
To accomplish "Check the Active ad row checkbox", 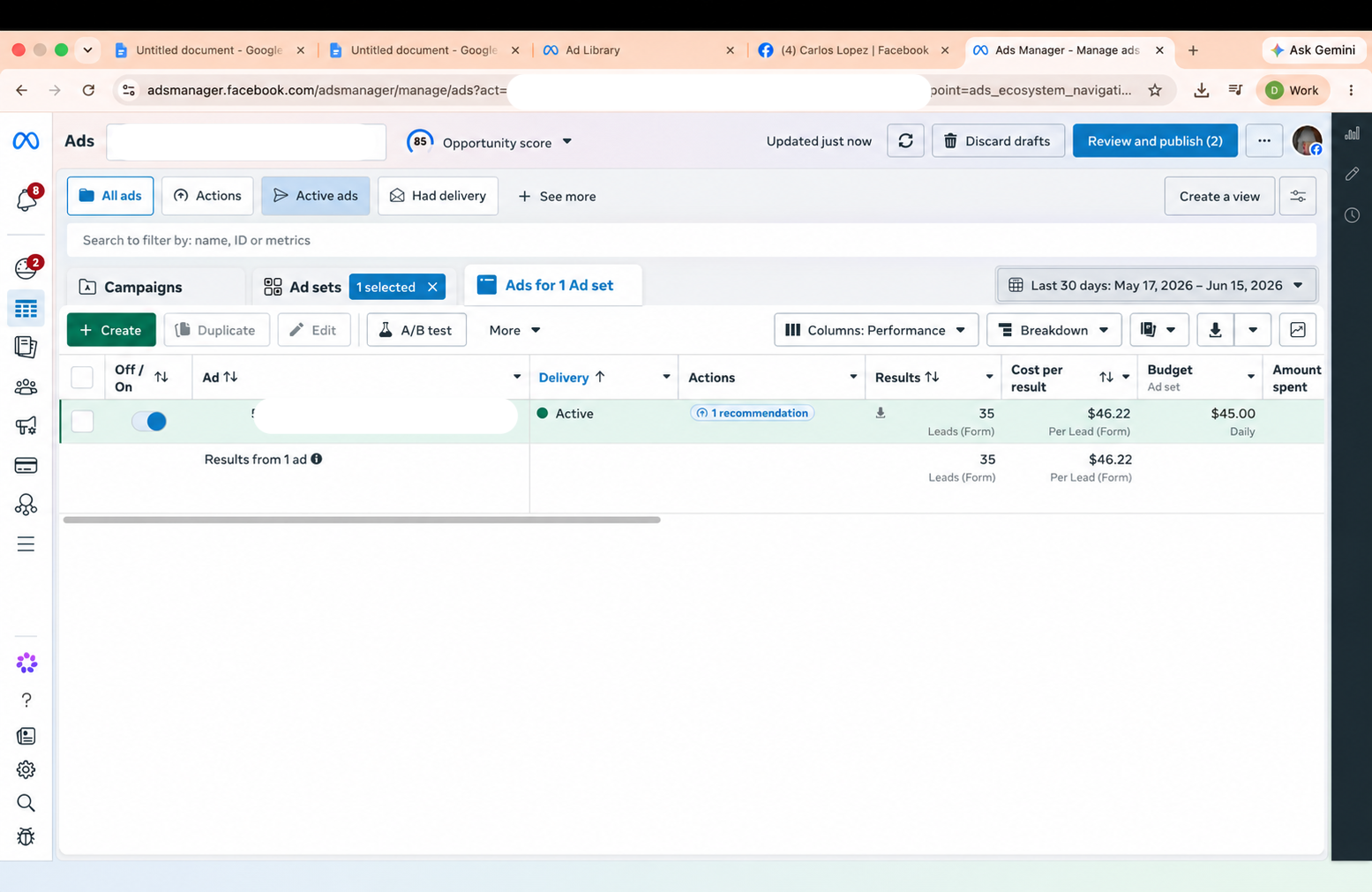I will [x=82, y=422].
